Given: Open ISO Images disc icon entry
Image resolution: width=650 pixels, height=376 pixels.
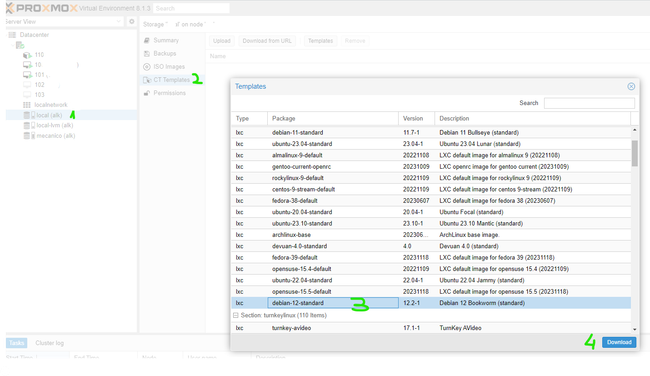Looking at the screenshot, I should 147,67.
